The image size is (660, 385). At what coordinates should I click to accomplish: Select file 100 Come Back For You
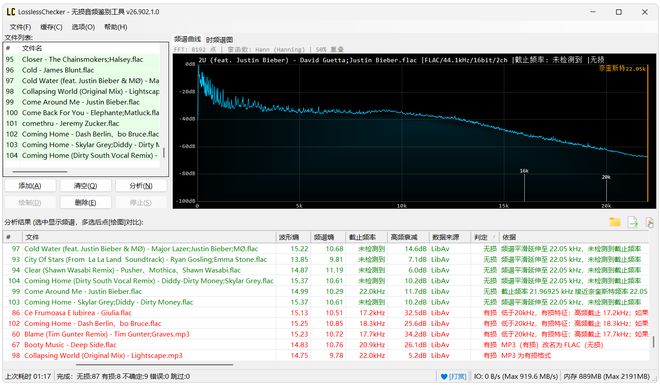[x=82, y=113]
